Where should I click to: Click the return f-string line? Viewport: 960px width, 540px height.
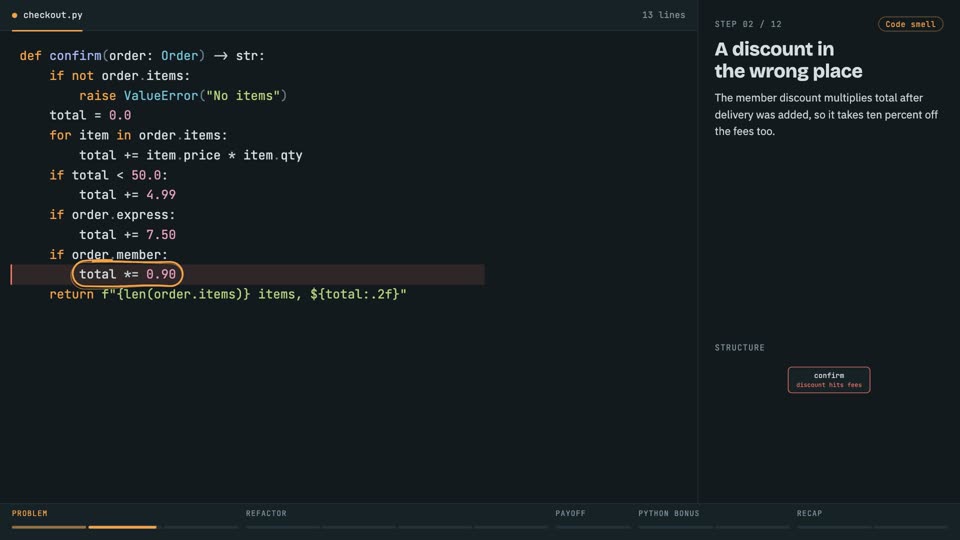[x=228, y=294]
